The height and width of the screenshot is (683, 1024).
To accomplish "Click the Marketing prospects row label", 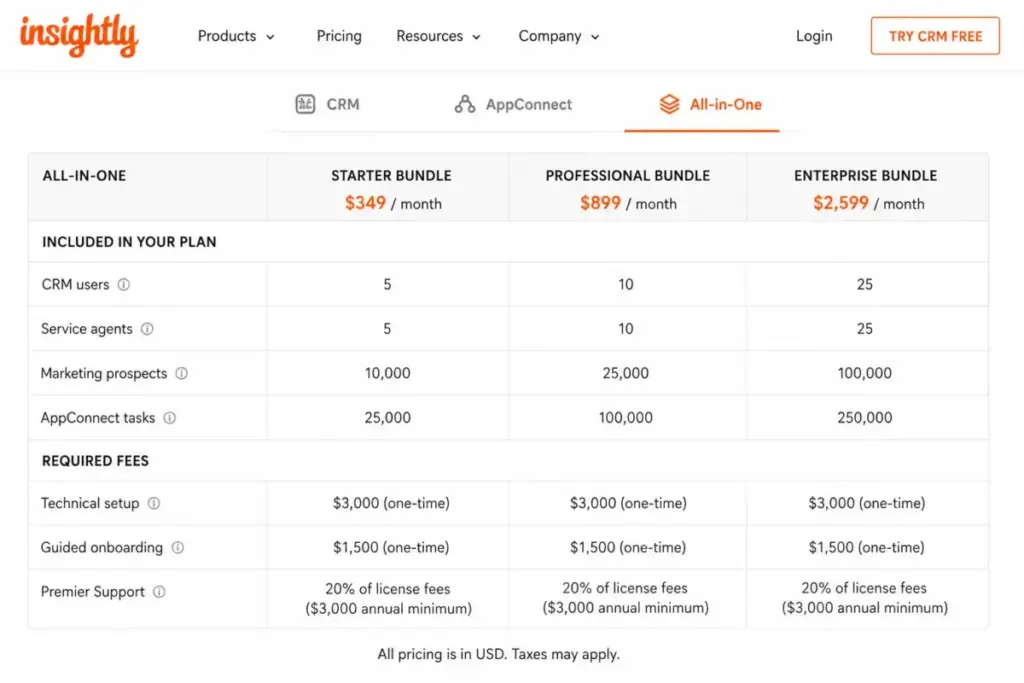I will point(104,373).
